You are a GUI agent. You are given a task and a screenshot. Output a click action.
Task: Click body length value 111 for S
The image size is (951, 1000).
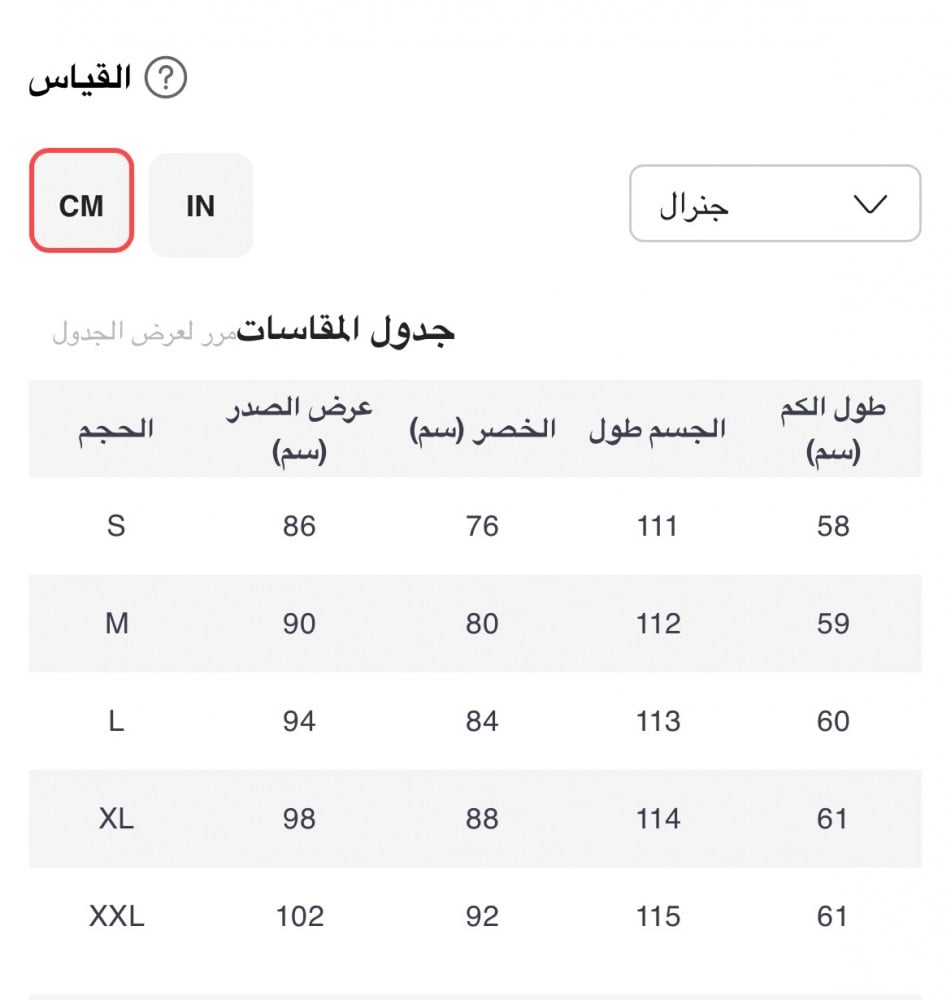pos(657,526)
